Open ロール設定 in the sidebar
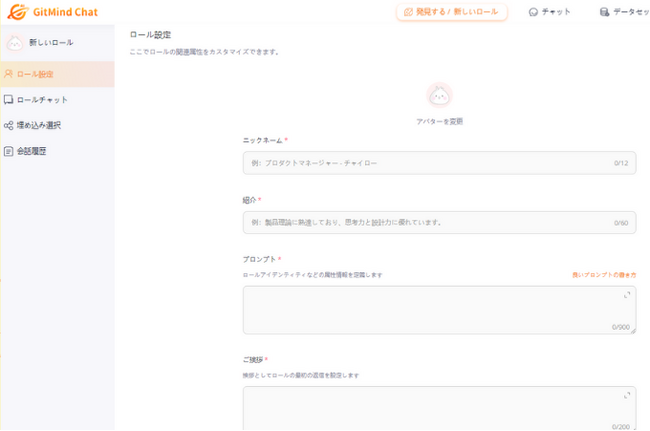This screenshot has height=431, width=650. pos(57,74)
